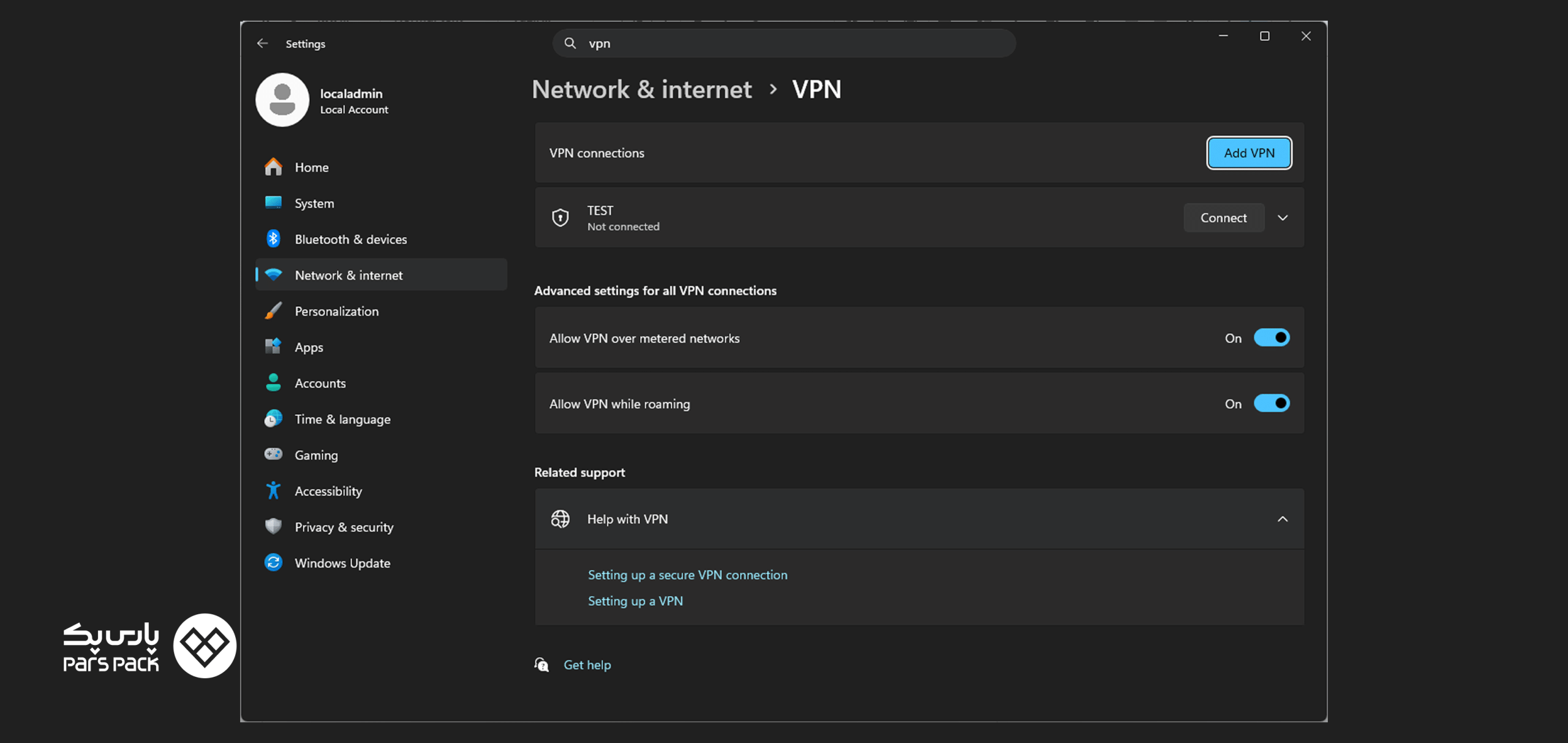Connect to the TEST VPN
Image resolution: width=1568 pixels, height=743 pixels.
coord(1223,218)
